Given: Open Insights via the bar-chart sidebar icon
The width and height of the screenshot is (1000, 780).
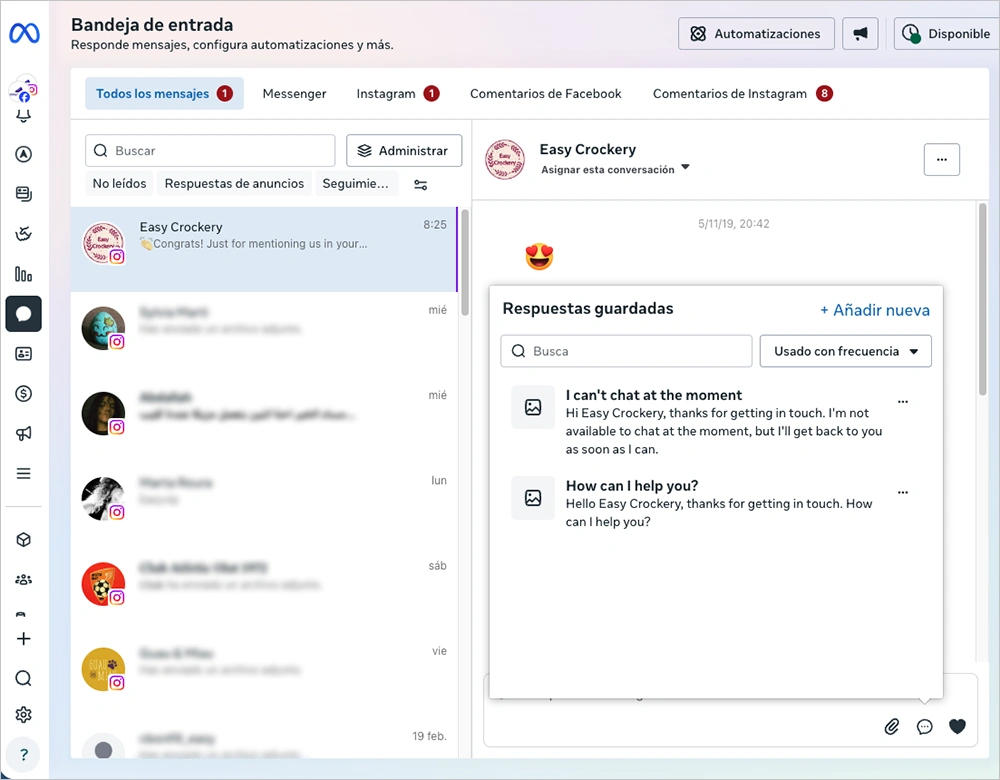Looking at the screenshot, I should tap(23, 274).
